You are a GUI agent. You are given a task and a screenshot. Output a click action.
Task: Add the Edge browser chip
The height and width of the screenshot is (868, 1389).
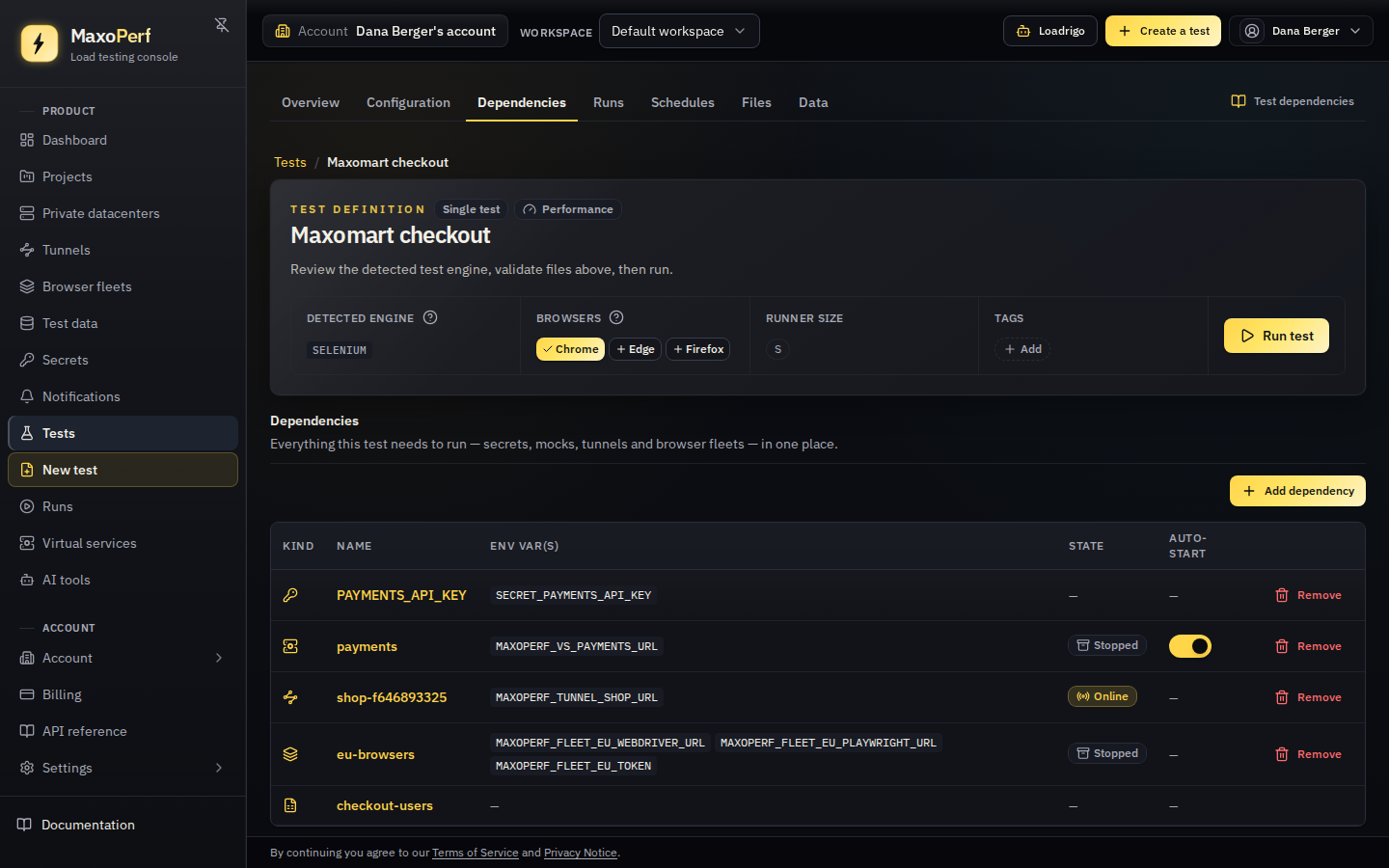635,349
